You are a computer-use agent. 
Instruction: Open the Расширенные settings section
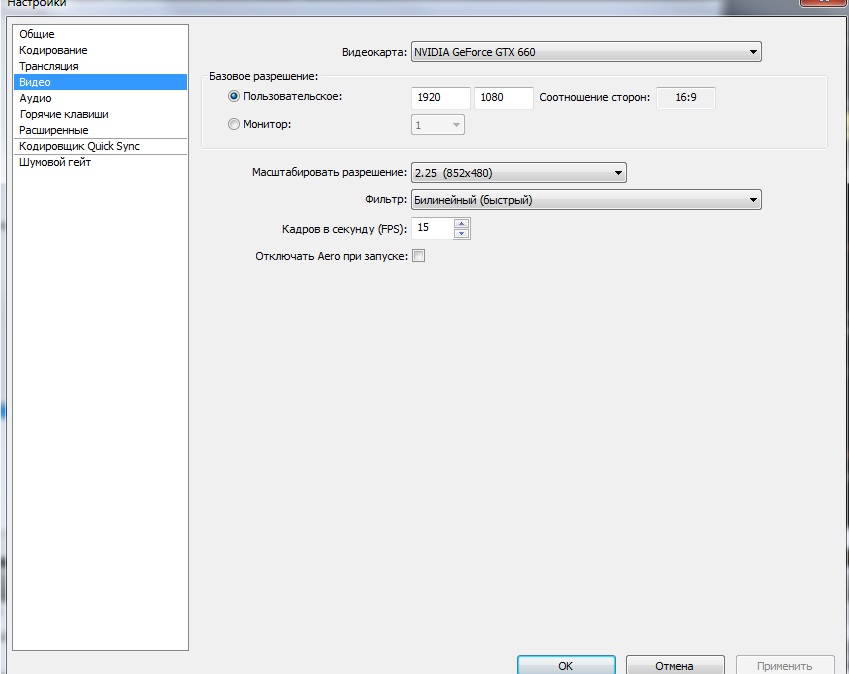pyautogui.click(x=100, y=130)
